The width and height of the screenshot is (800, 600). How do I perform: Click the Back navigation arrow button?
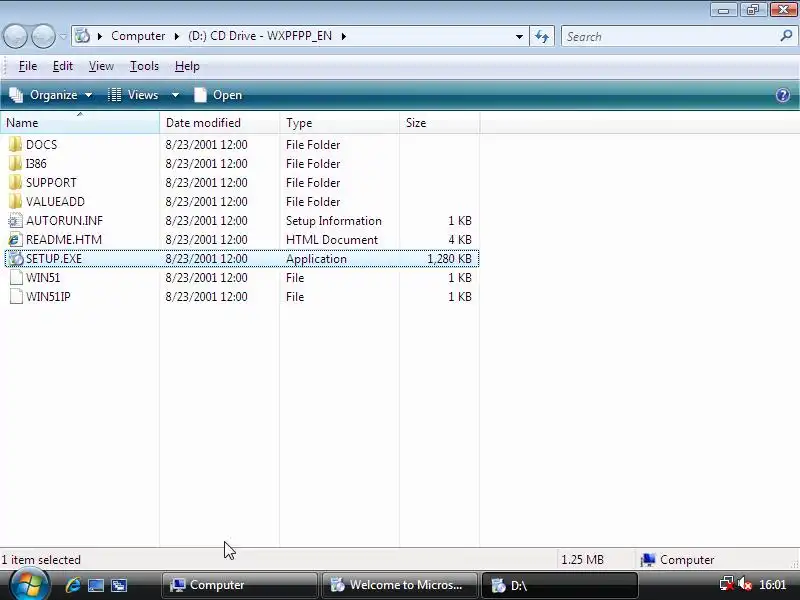15,37
